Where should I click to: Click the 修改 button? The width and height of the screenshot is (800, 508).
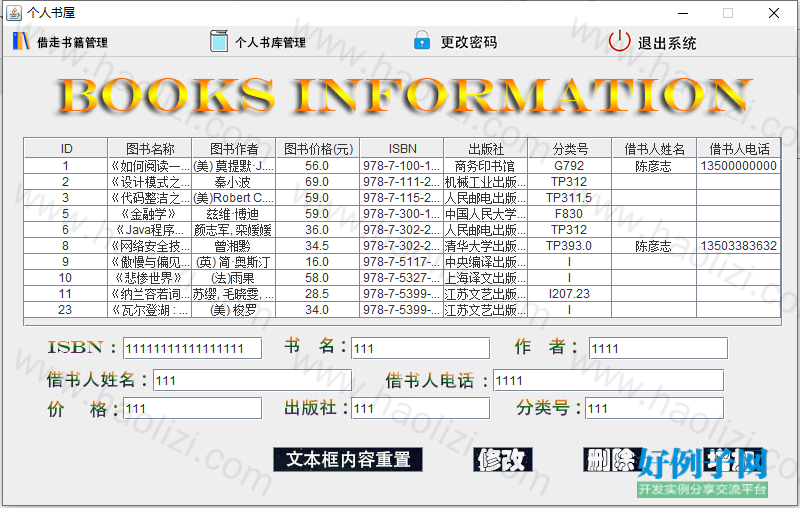pos(503,460)
